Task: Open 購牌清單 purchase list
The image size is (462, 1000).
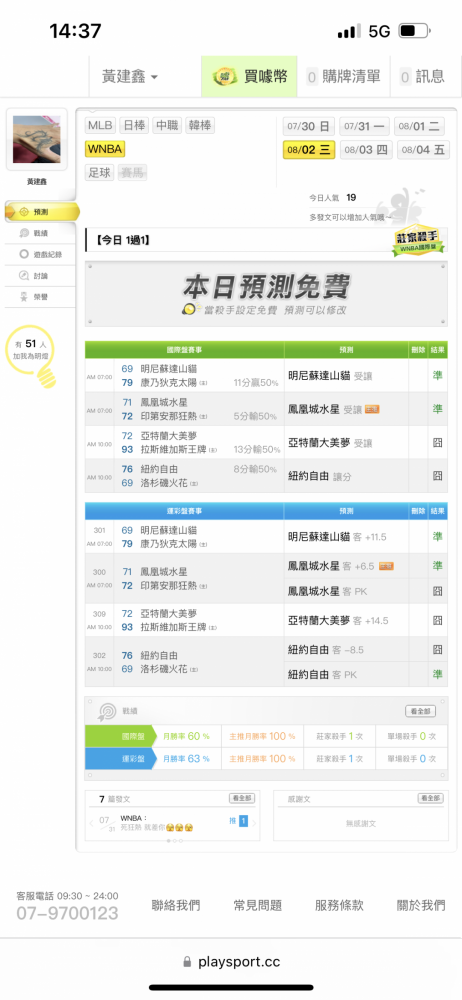Action: [x=343, y=77]
